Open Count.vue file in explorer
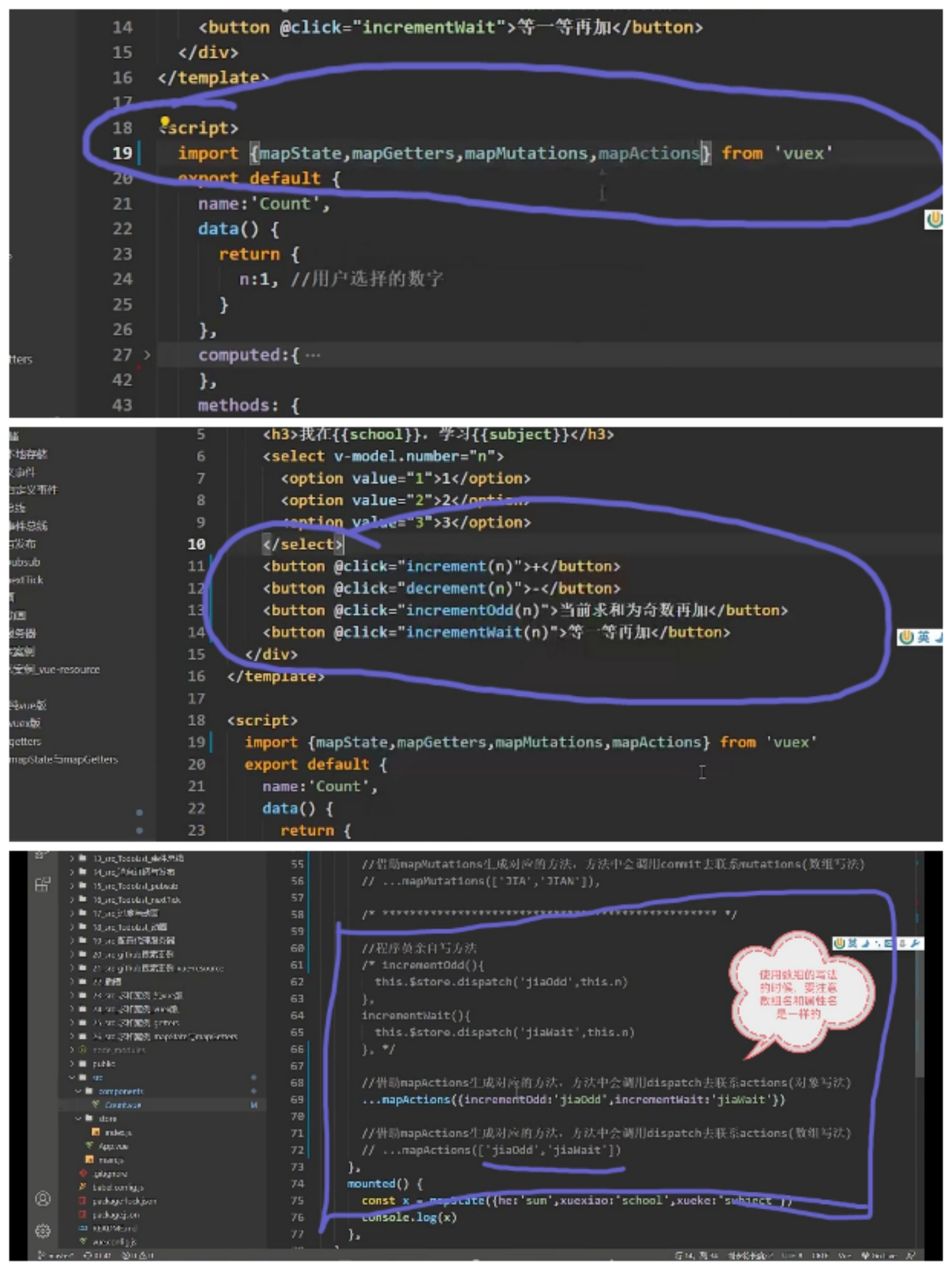 [x=122, y=1105]
